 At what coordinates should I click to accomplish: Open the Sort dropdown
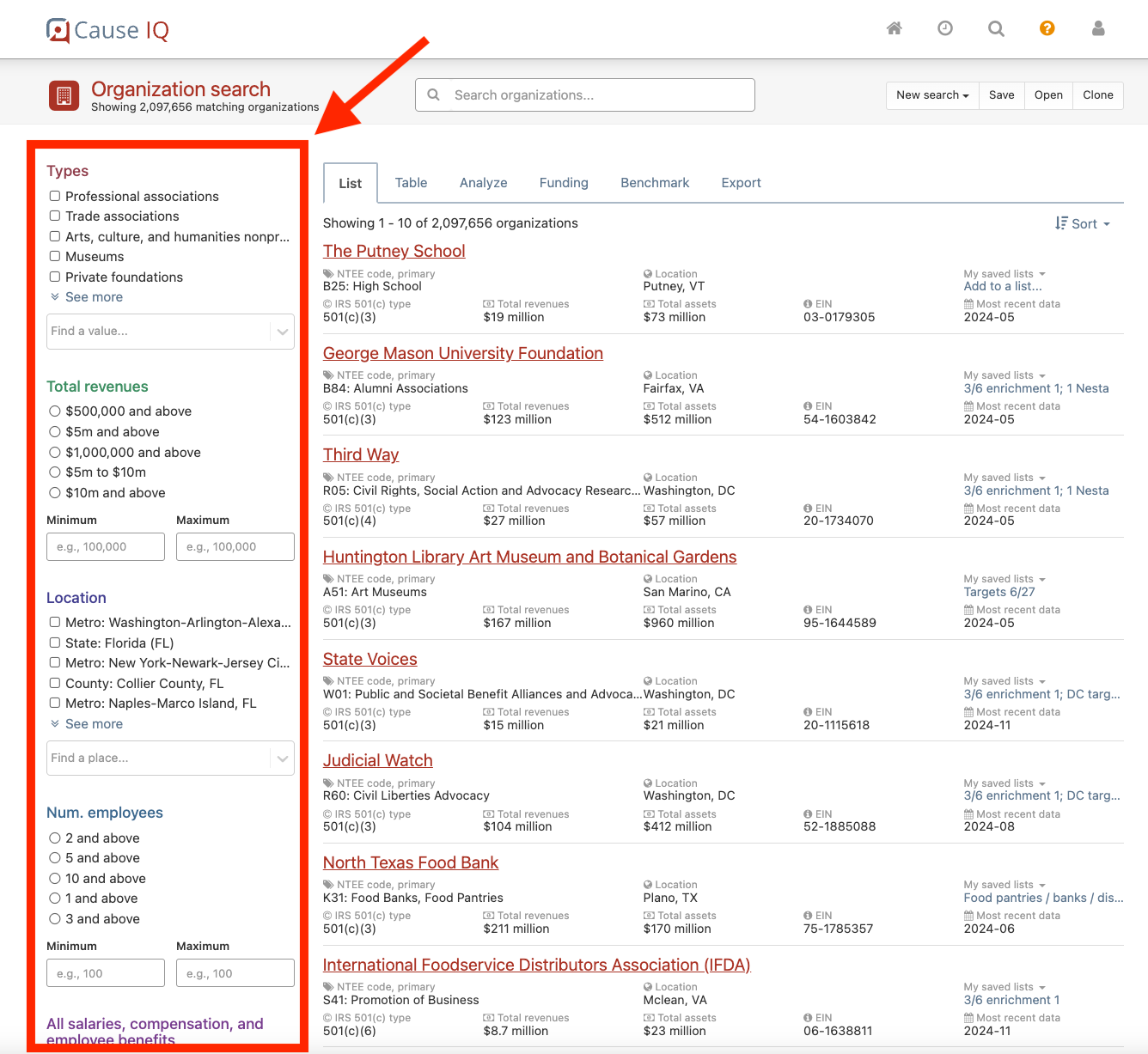pos(1083,223)
